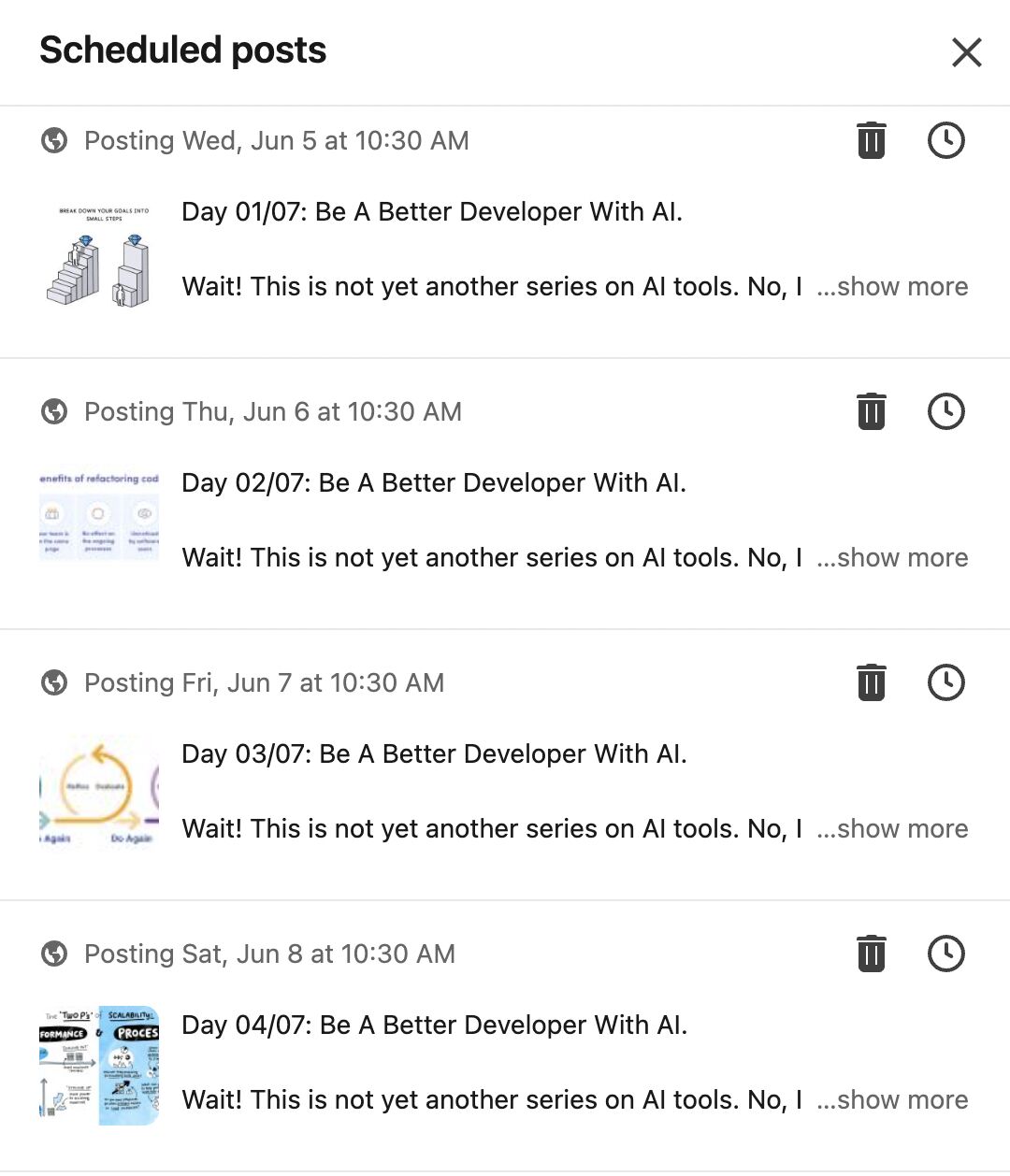Reschedule the Sat, Jun 8 post
This screenshot has height=1176, width=1010.
tap(945, 954)
